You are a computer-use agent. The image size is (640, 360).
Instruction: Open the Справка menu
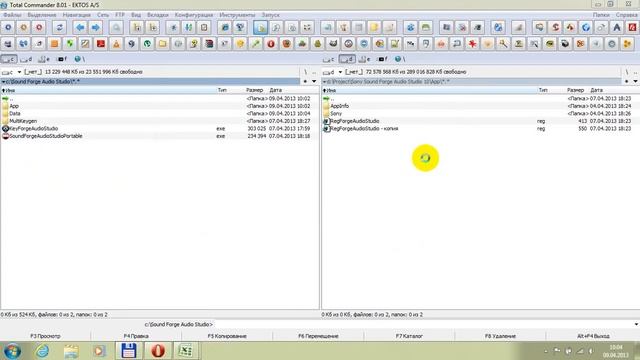[627, 15]
